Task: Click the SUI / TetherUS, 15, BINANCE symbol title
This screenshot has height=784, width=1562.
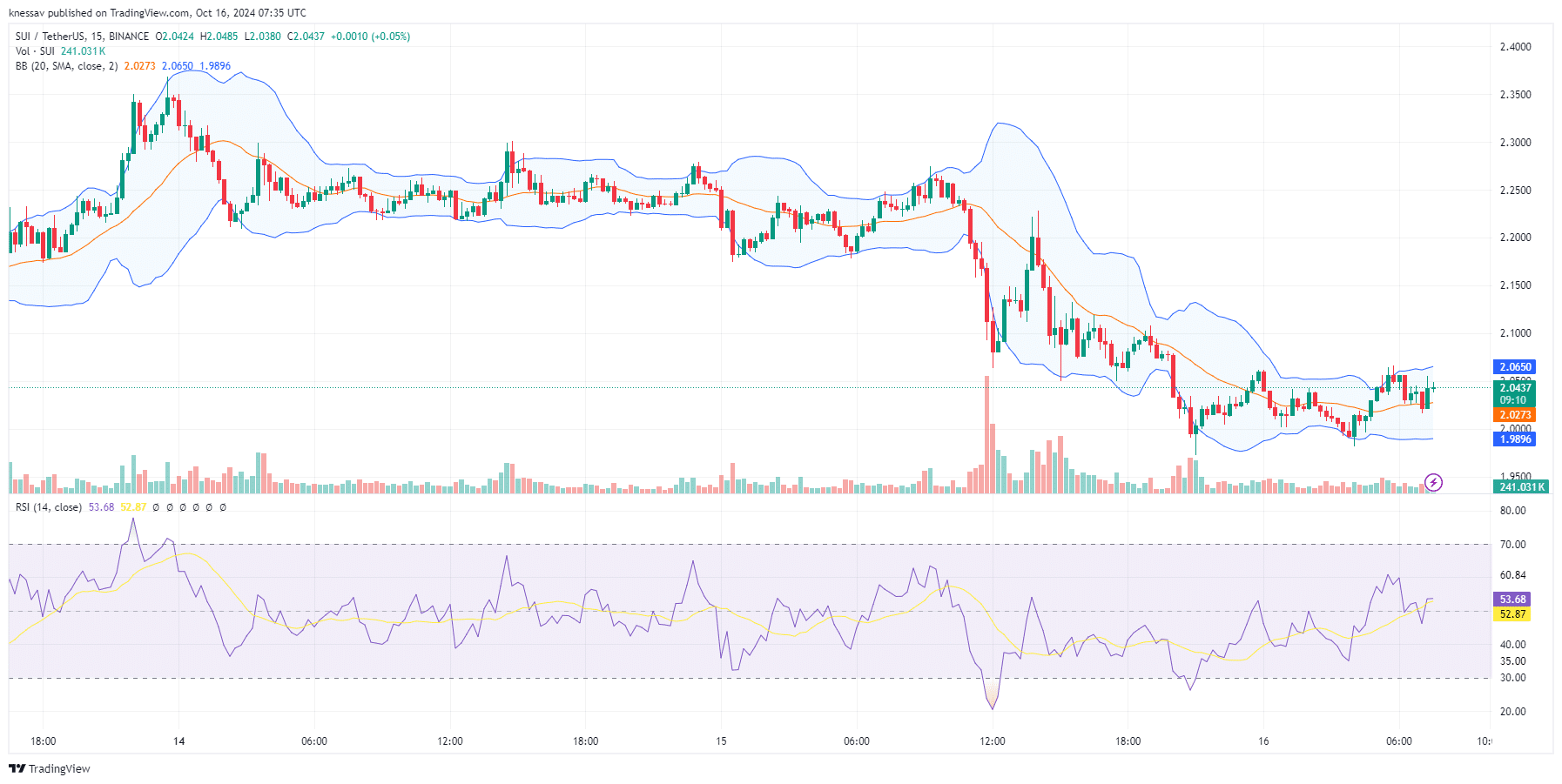Action: click(82, 37)
